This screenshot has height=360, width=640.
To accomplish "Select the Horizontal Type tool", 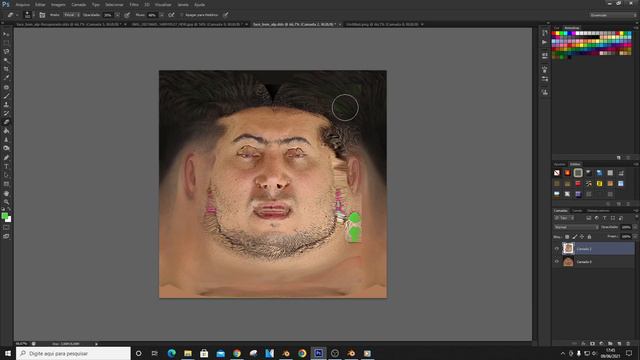I will coord(6,166).
